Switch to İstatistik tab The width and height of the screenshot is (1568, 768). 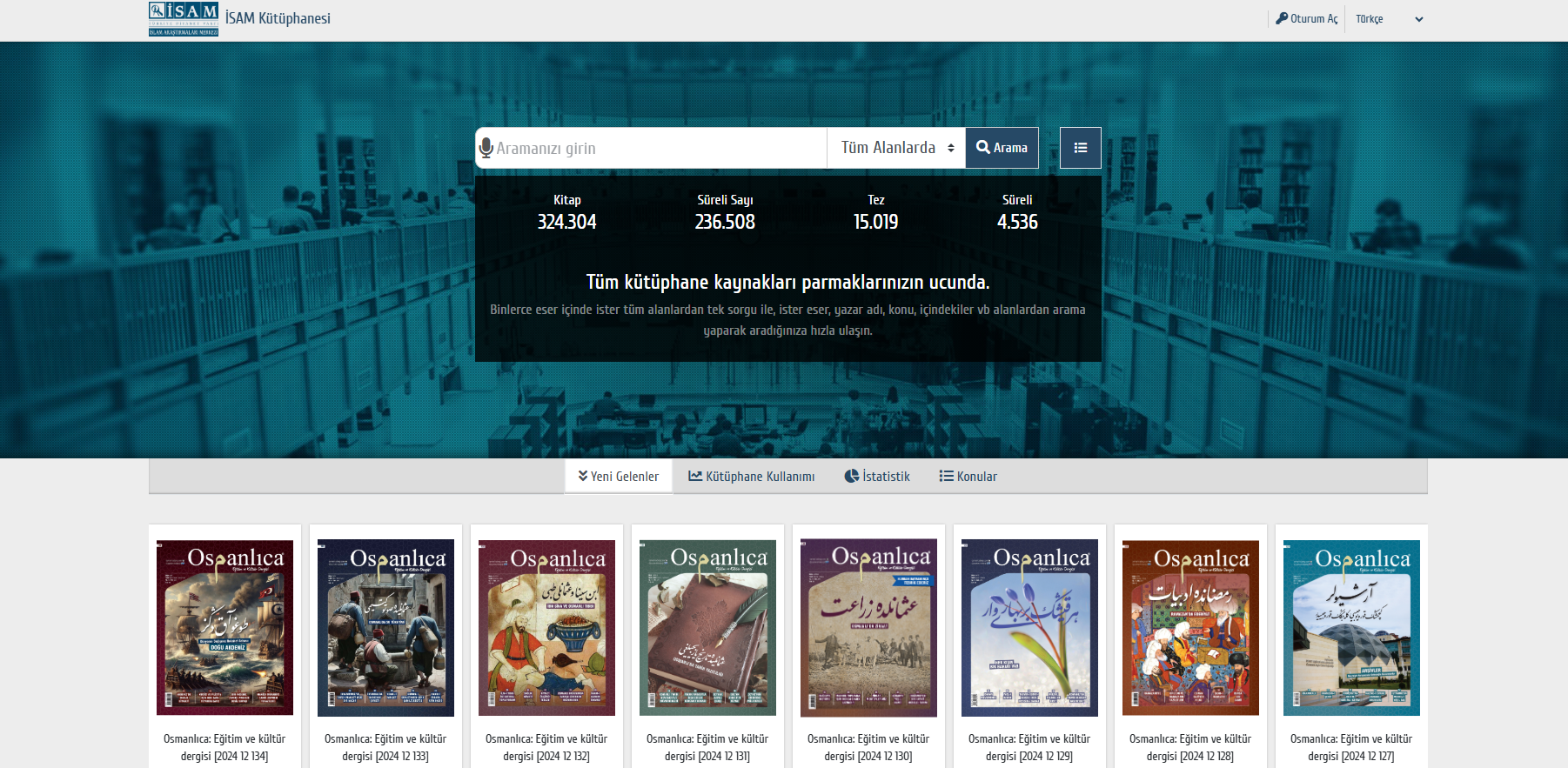(x=877, y=477)
